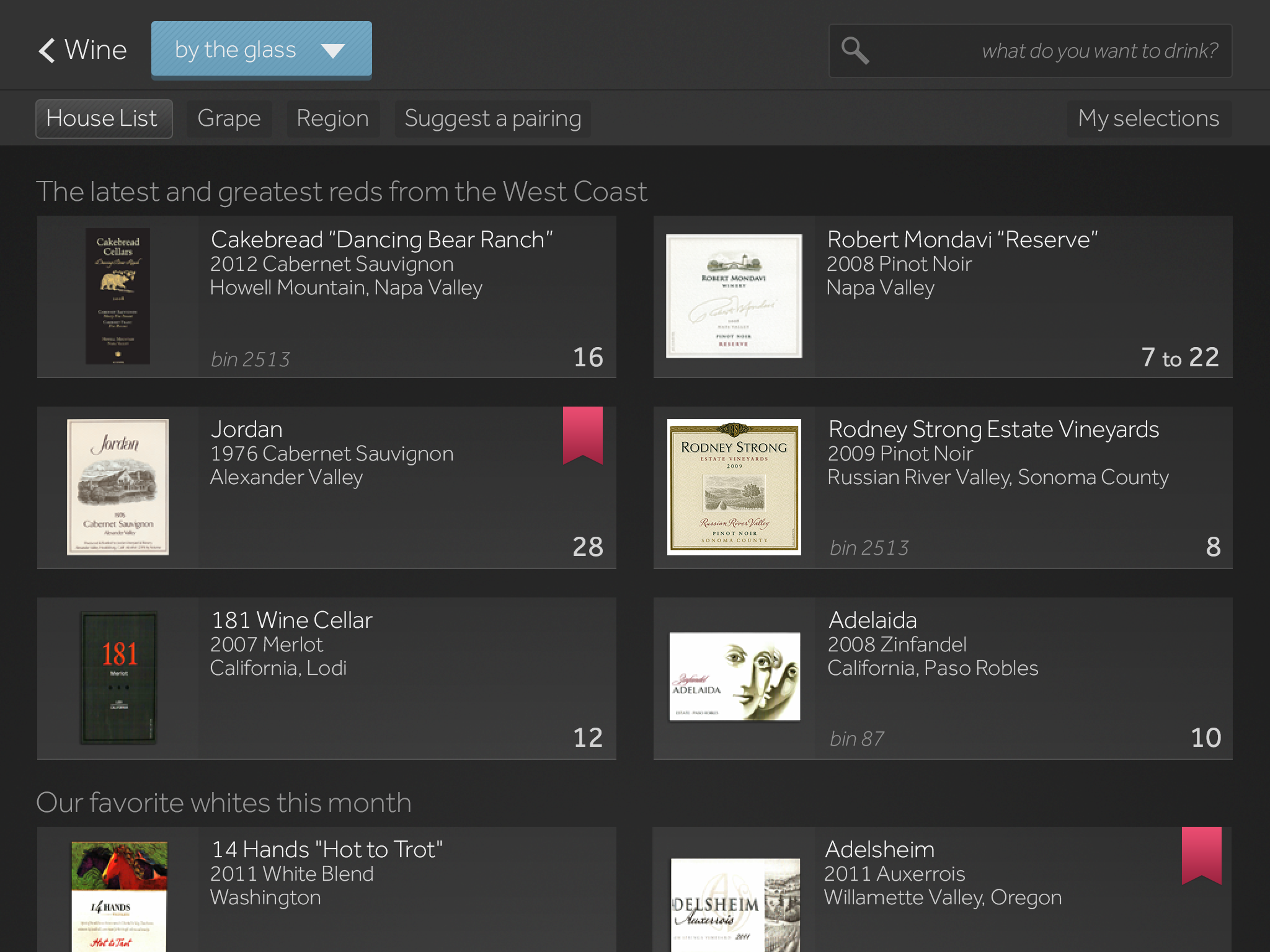This screenshot has height=952, width=1270.
Task: Select the Jordan wine title
Action: (247, 430)
